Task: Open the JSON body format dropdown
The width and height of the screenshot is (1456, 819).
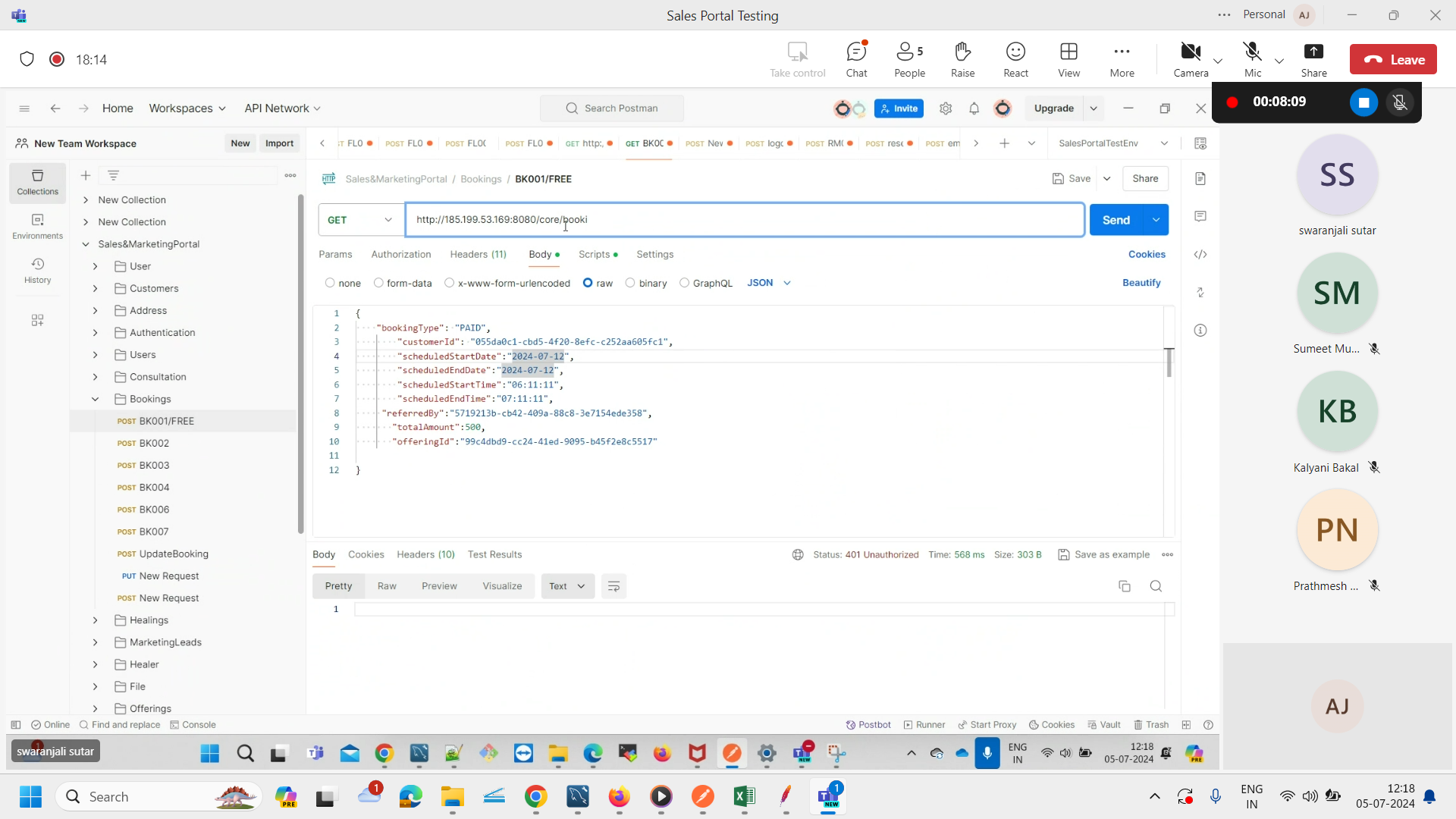Action: click(769, 283)
